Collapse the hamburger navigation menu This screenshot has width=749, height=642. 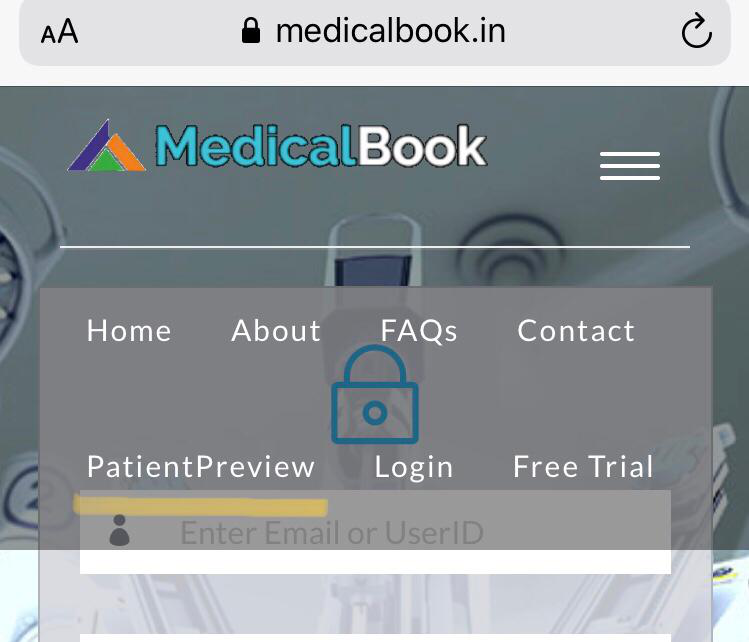click(x=630, y=166)
